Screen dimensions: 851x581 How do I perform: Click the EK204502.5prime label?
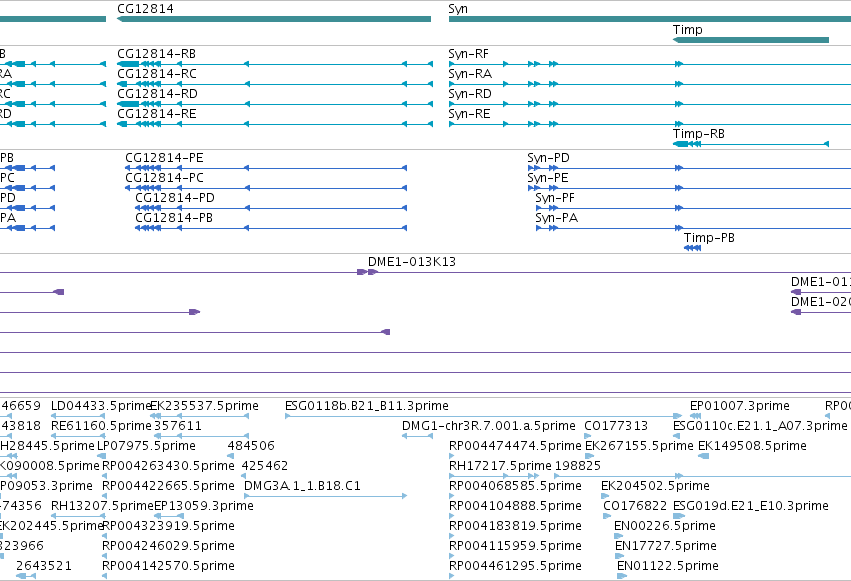655,486
